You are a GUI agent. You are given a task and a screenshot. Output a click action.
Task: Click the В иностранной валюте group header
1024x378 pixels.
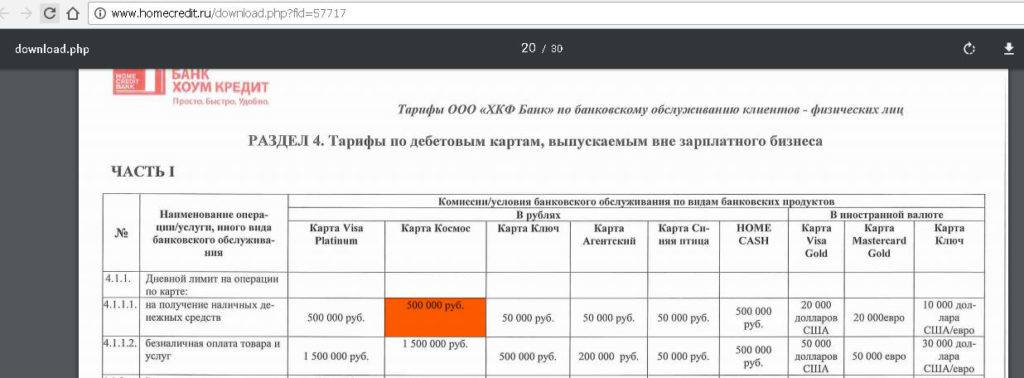(x=886, y=214)
